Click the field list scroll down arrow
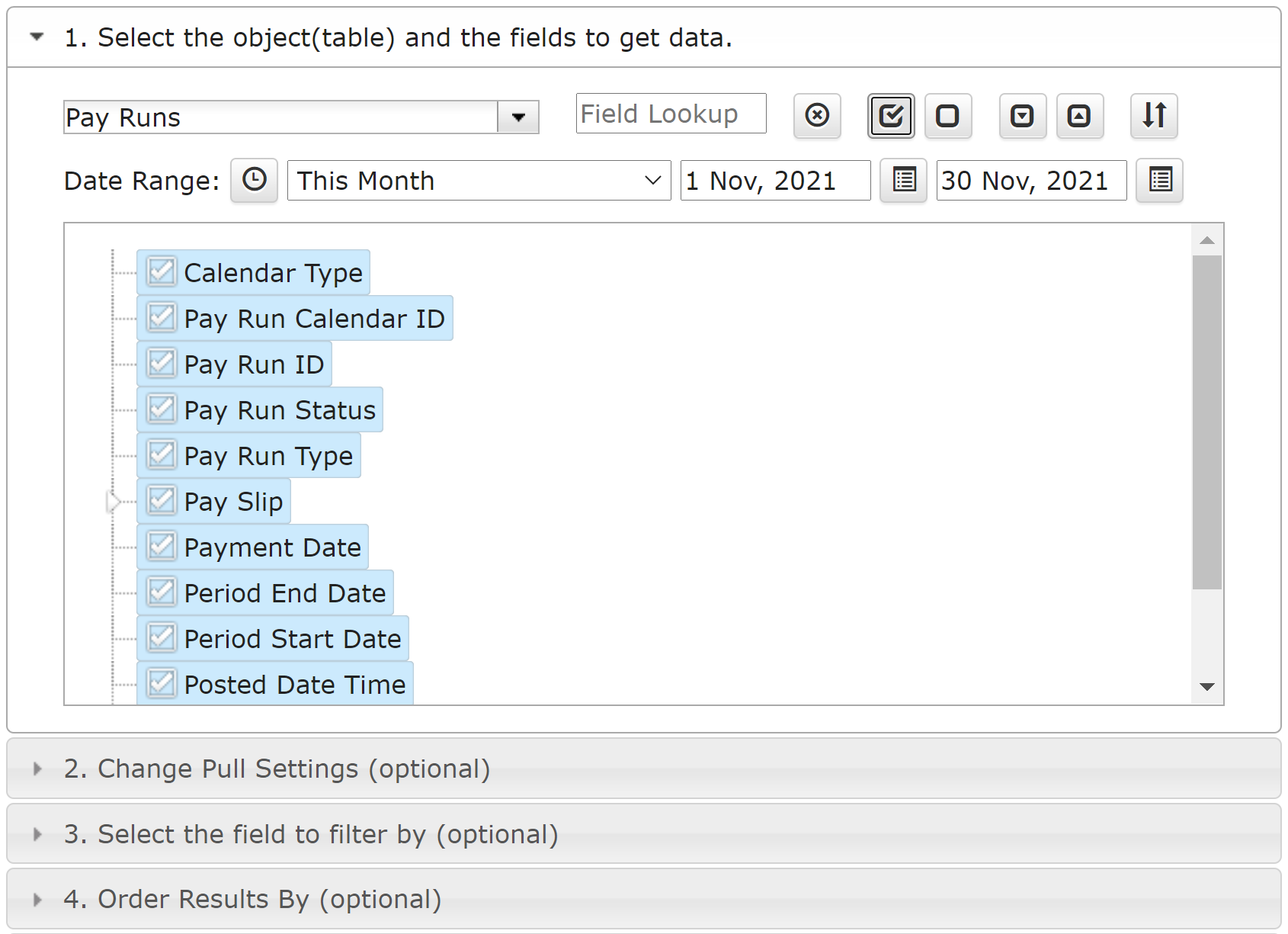Screen dimensions: 1288x934 [1207, 687]
